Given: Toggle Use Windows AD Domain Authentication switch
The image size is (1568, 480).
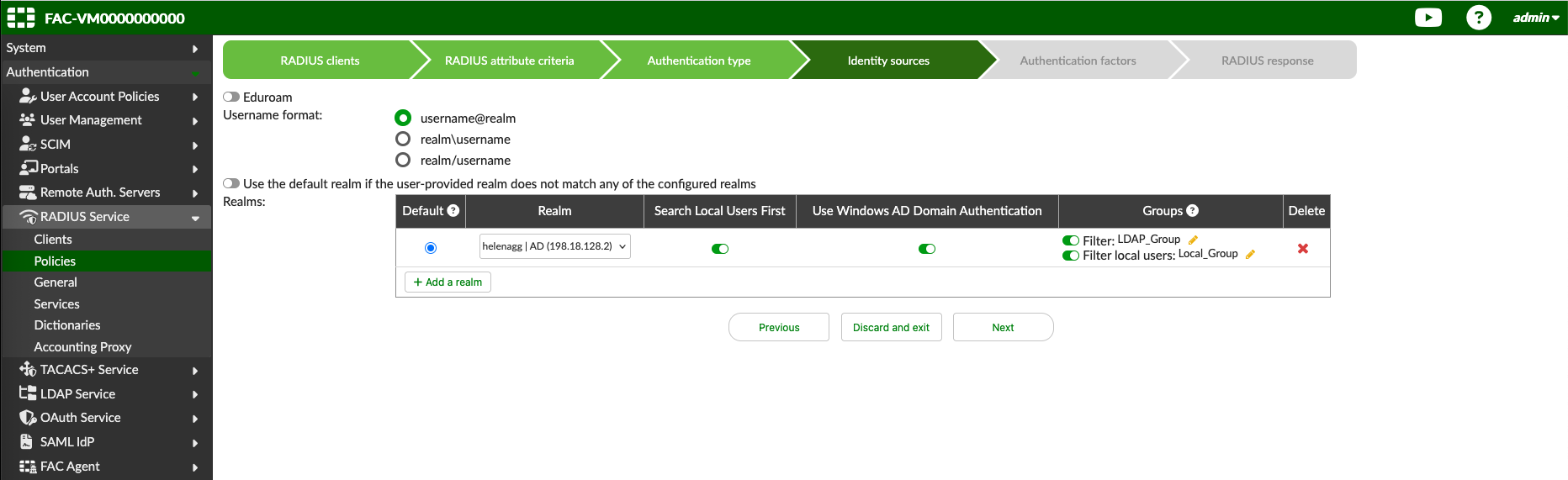Looking at the screenshot, I should click(926, 249).
